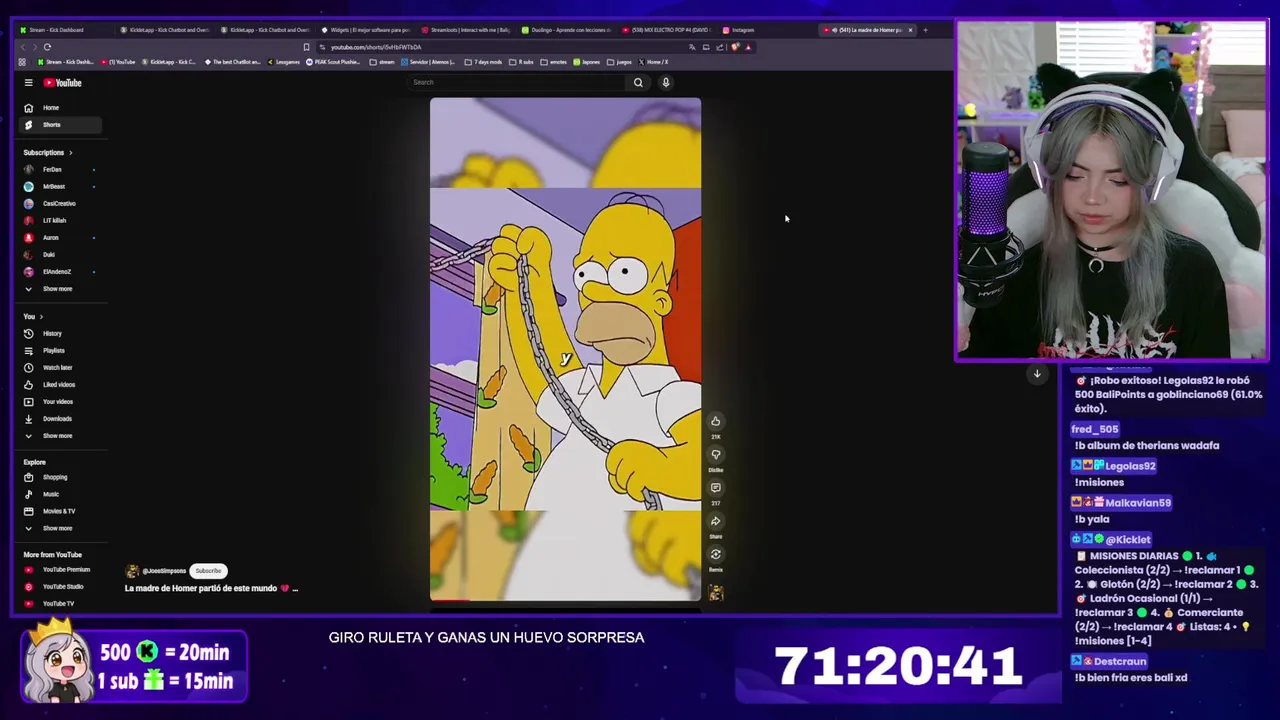Click Destcraun username in chat
The image size is (1280, 720).
[1119, 661]
